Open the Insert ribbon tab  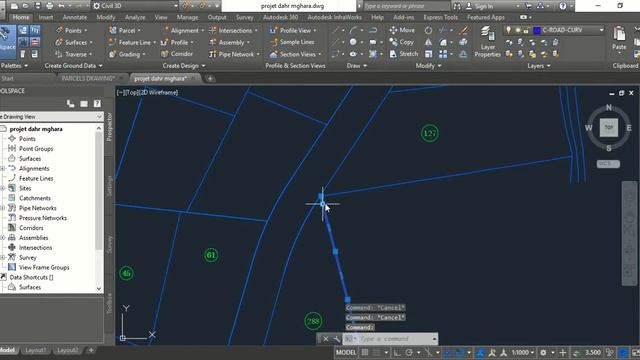click(46, 18)
